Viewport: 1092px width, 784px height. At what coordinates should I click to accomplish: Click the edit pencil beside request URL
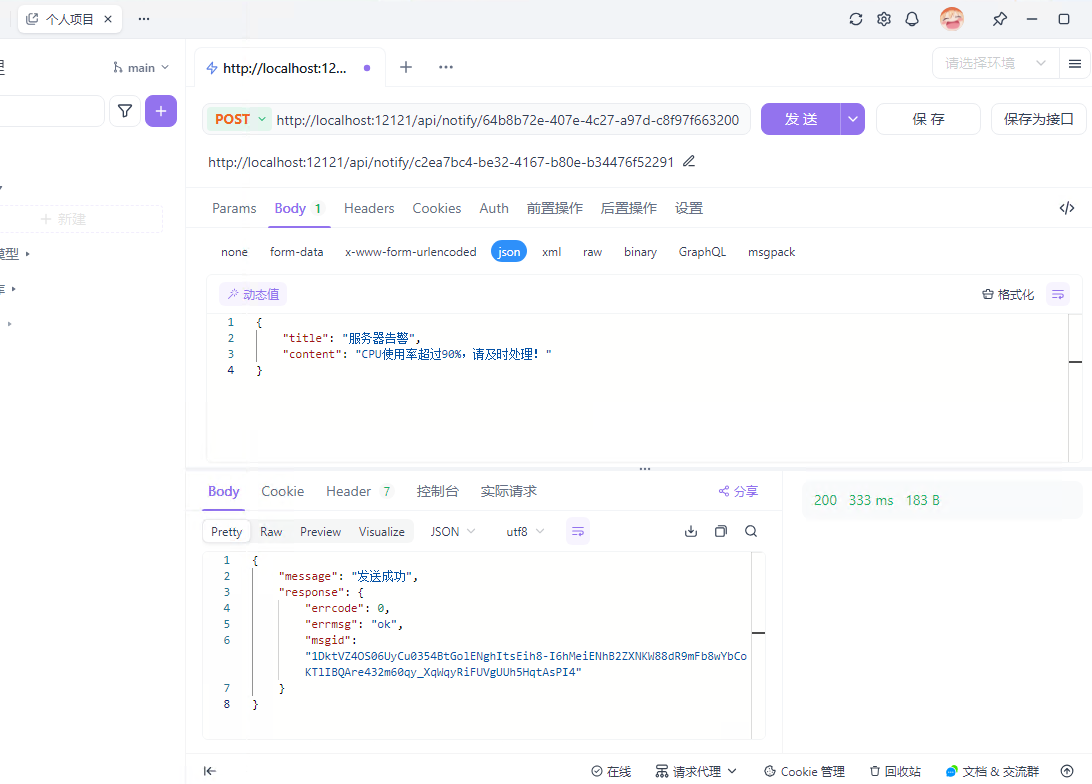tap(689, 161)
